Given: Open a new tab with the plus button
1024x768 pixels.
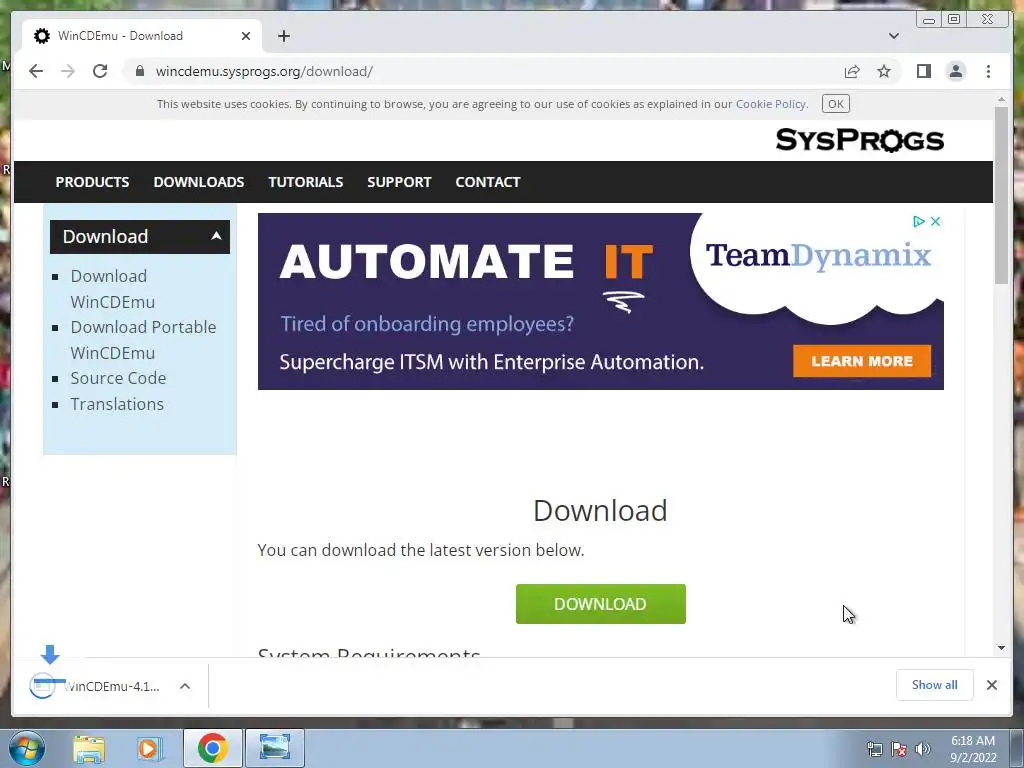Looking at the screenshot, I should click(283, 36).
